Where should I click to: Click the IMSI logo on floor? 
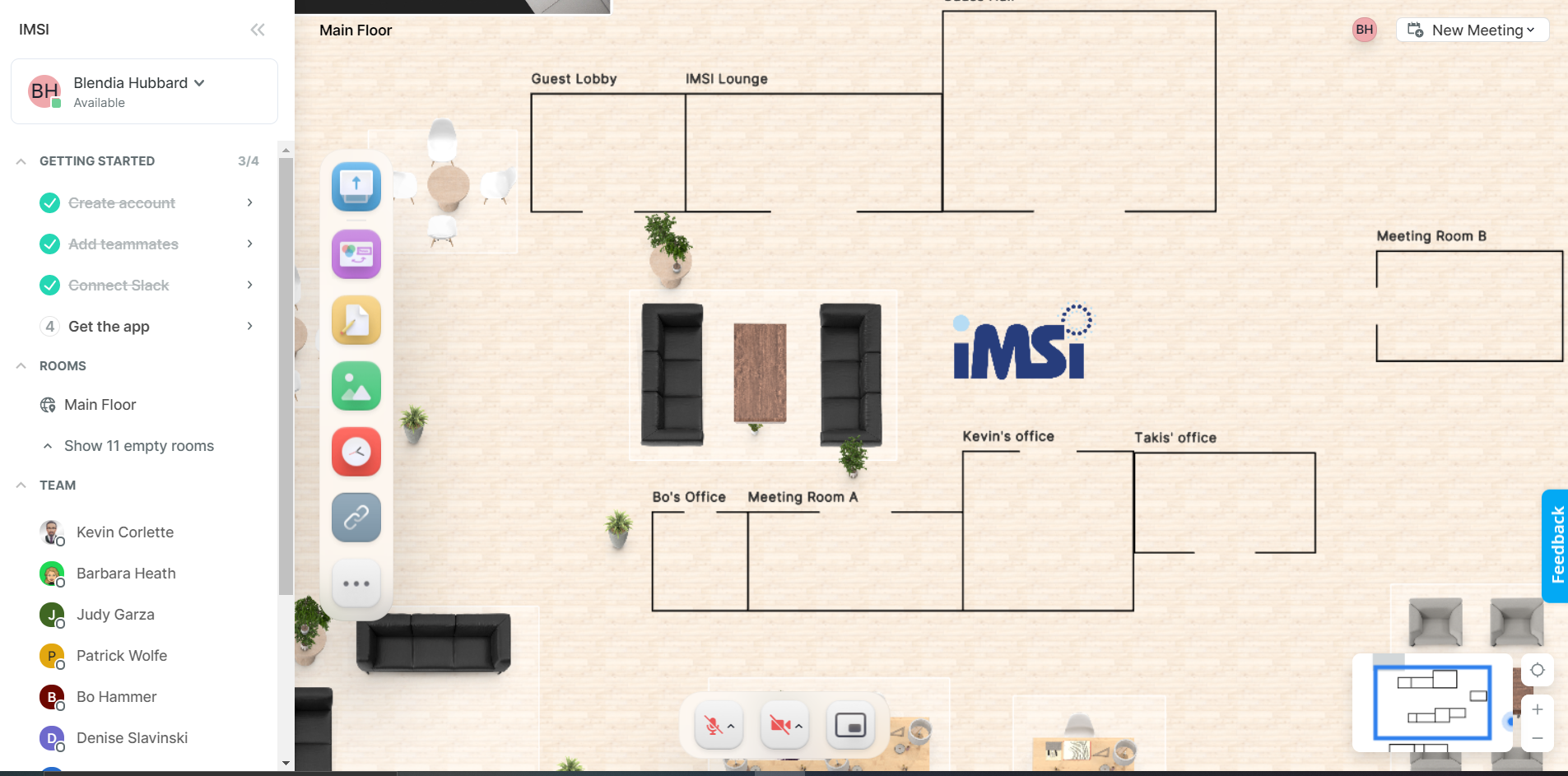1022,342
